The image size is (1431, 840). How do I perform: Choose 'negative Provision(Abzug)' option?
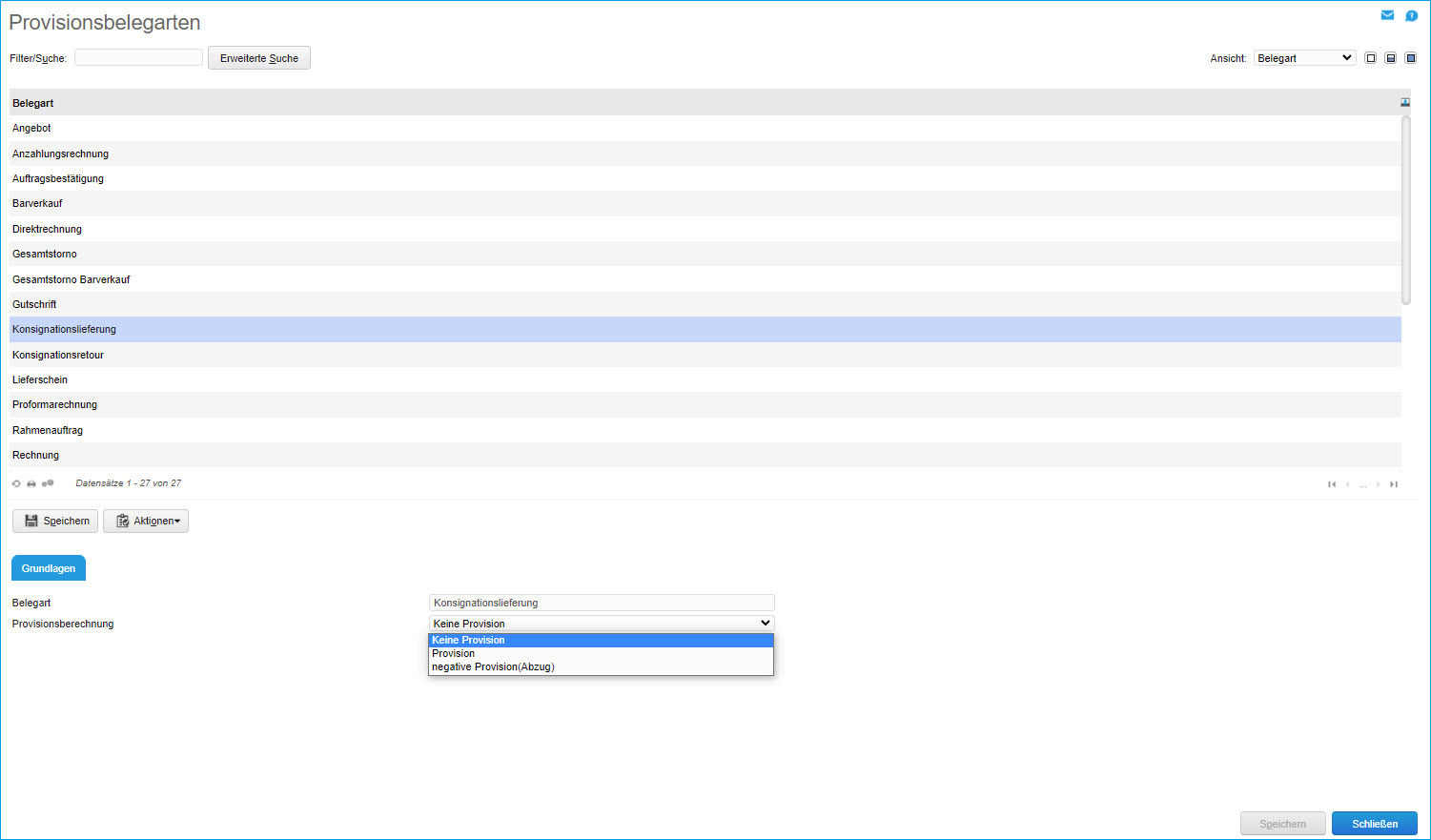pos(601,666)
